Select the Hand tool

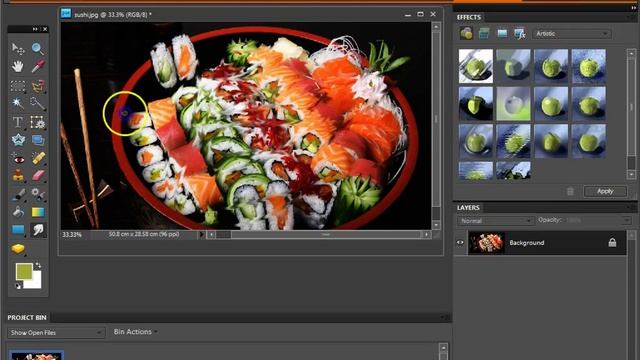click(18, 66)
